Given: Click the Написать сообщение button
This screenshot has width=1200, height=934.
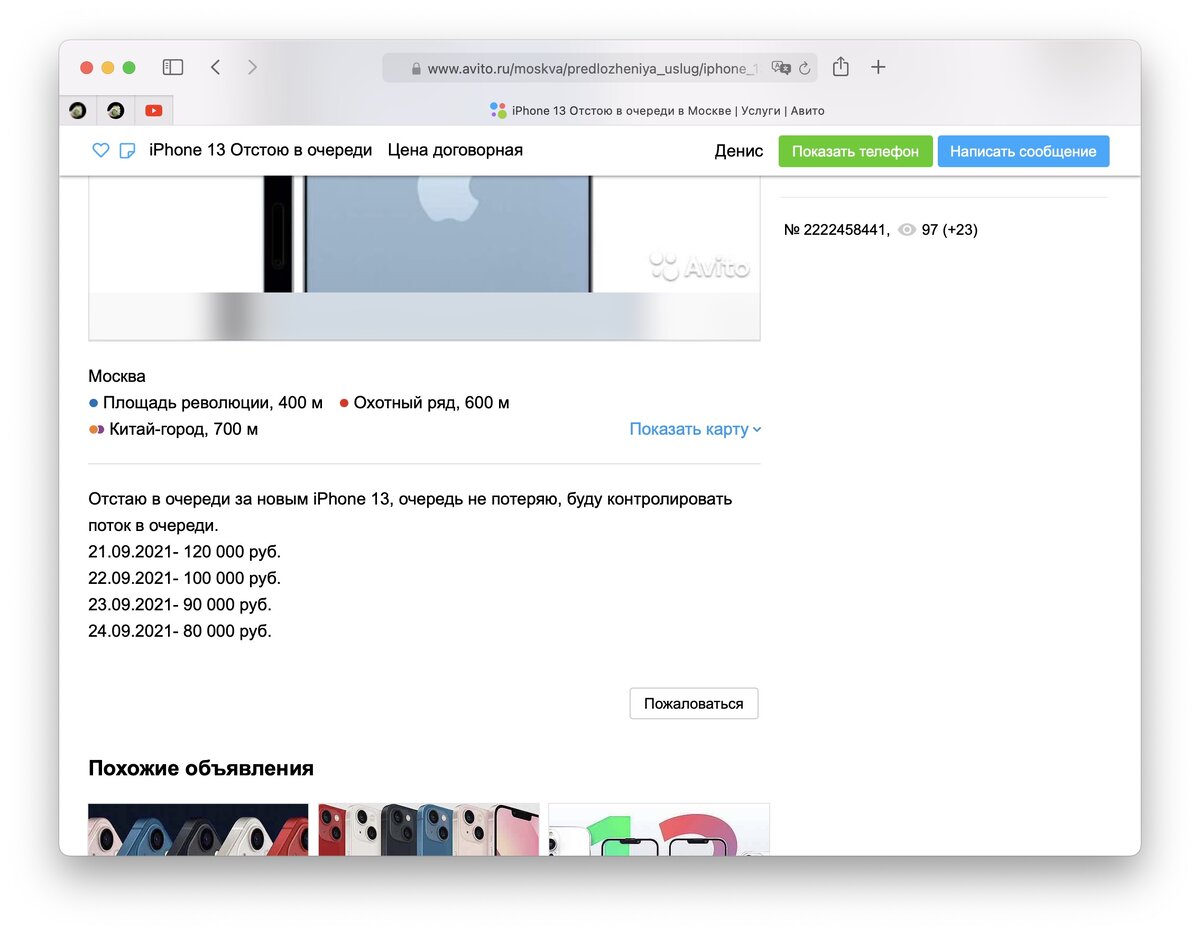Looking at the screenshot, I should [x=1023, y=151].
